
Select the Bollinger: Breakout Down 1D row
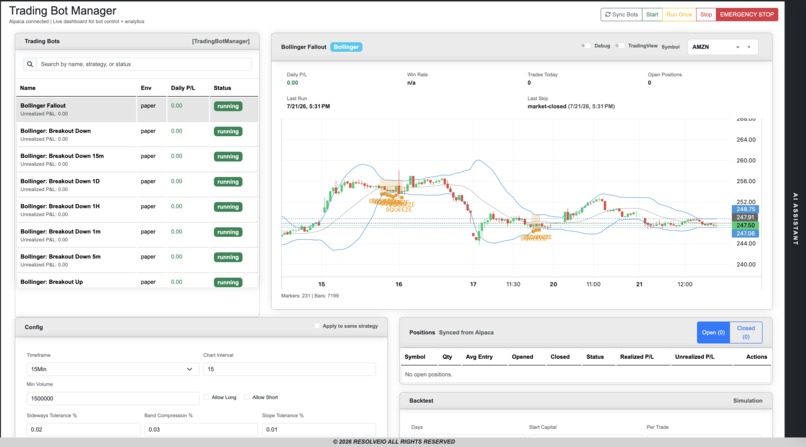point(137,184)
